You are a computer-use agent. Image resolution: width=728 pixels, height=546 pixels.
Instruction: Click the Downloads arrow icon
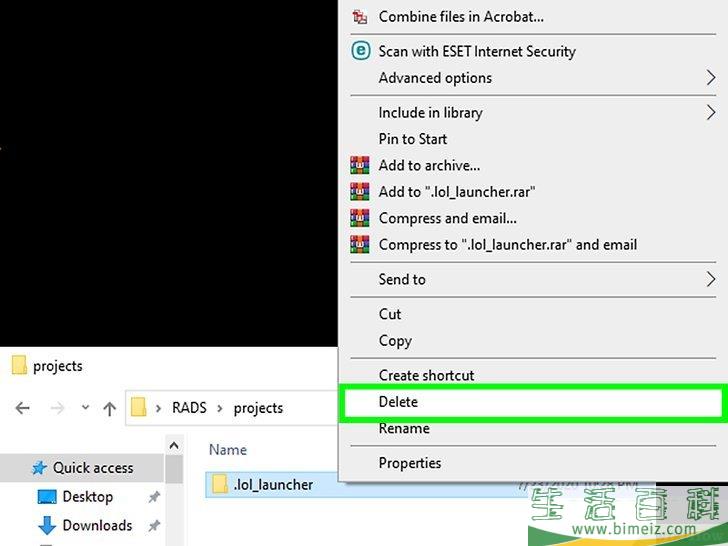[47, 525]
